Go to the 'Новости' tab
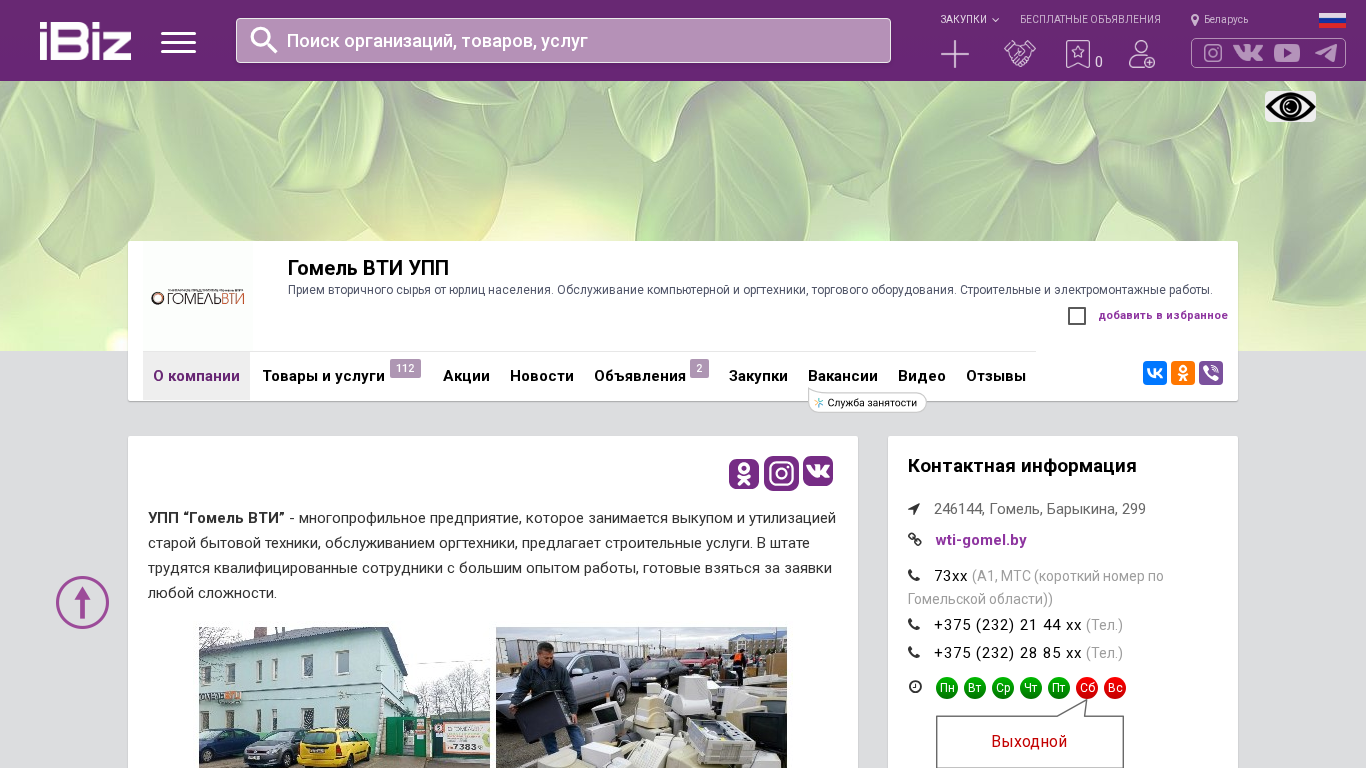The image size is (1366, 768). point(542,376)
